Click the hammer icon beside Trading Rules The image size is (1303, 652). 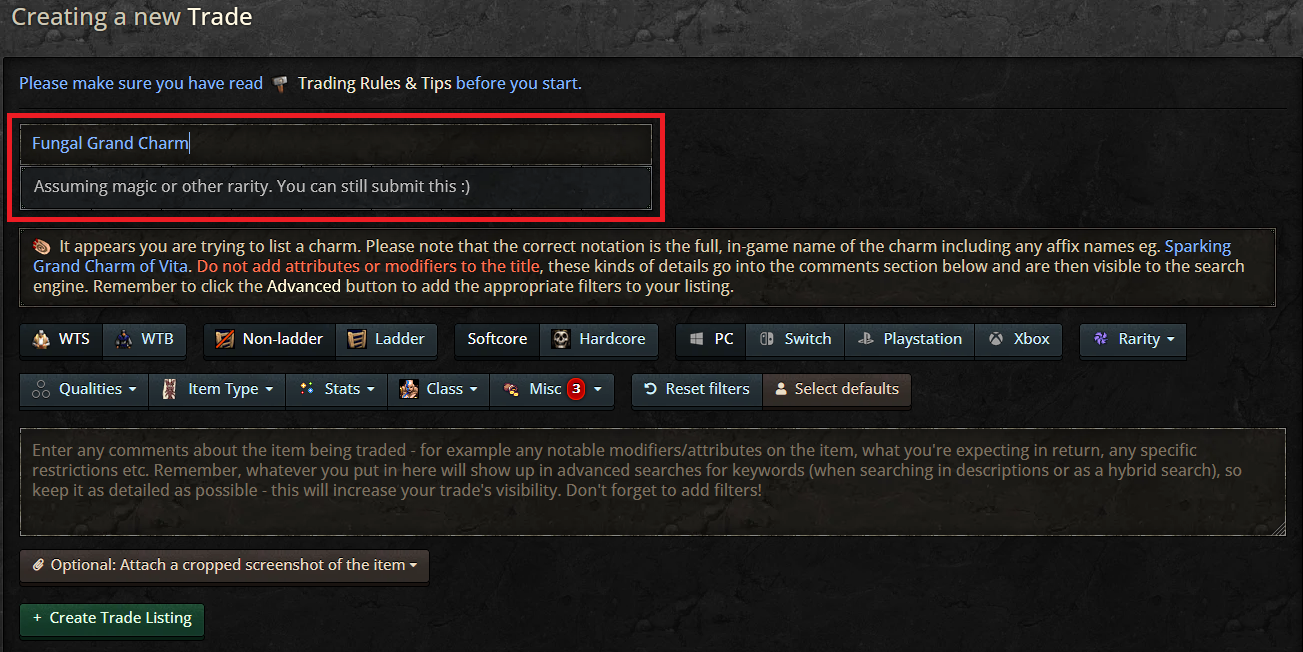[279, 84]
